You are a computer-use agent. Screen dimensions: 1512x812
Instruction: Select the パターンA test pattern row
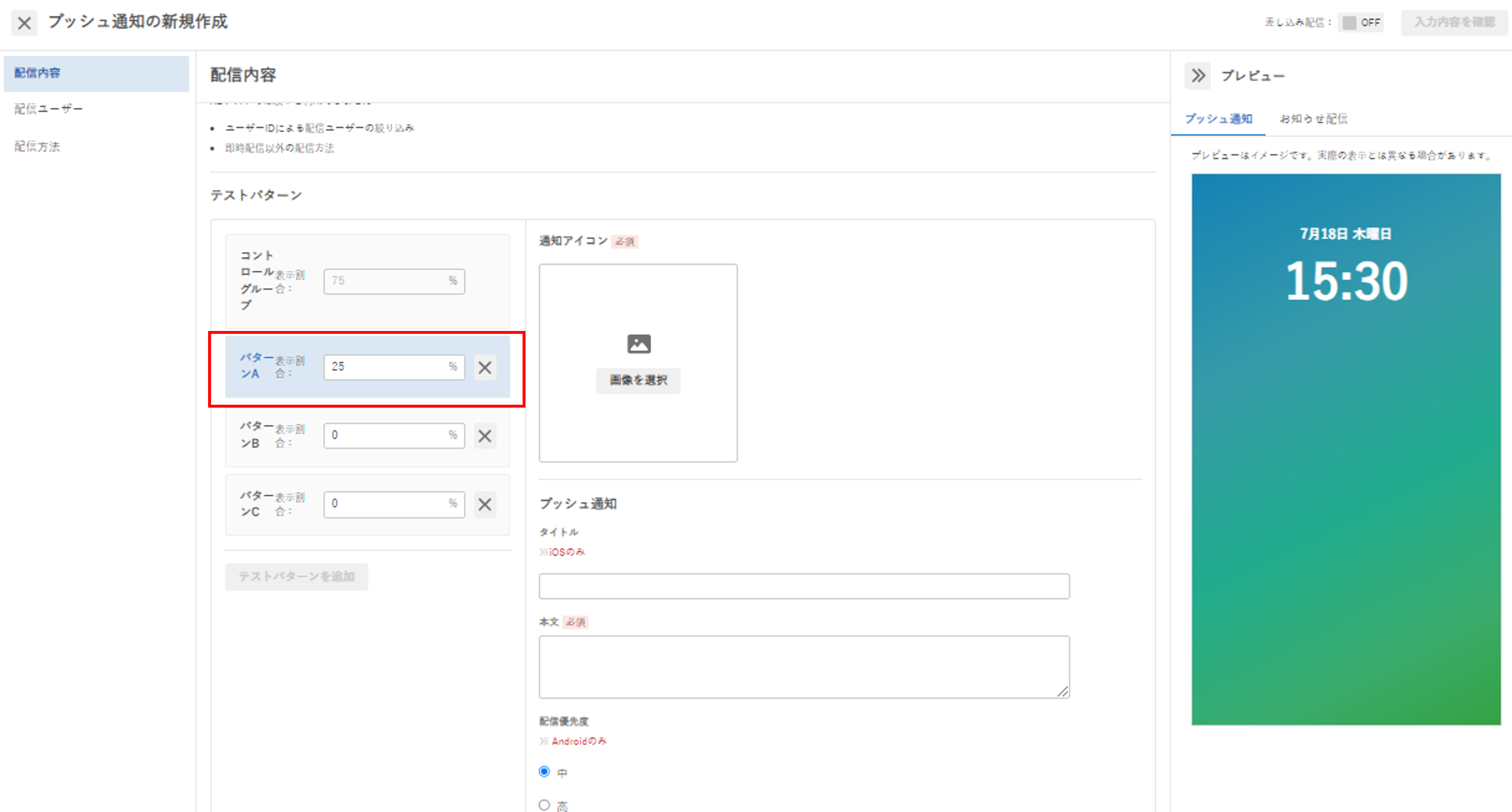tap(367, 367)
